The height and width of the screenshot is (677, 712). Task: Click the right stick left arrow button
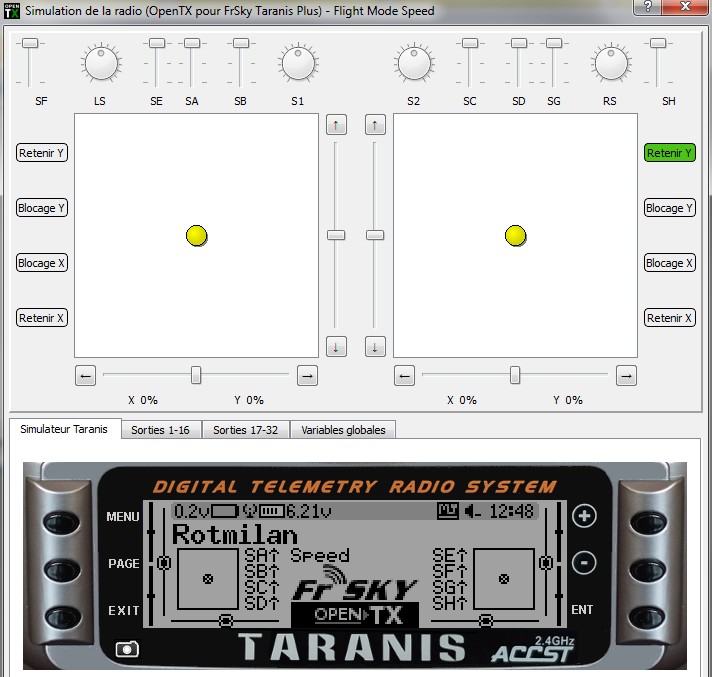[404, 376]
